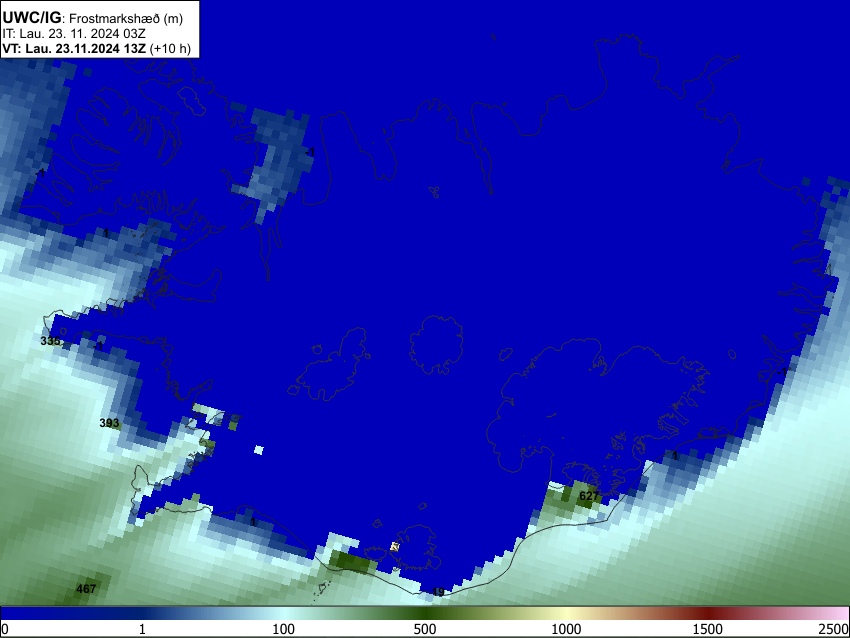The image size is (850, 638).
Task: Click the pale yellow 1000 m colour on the scale bar
Action: click(x=566, y=613)
